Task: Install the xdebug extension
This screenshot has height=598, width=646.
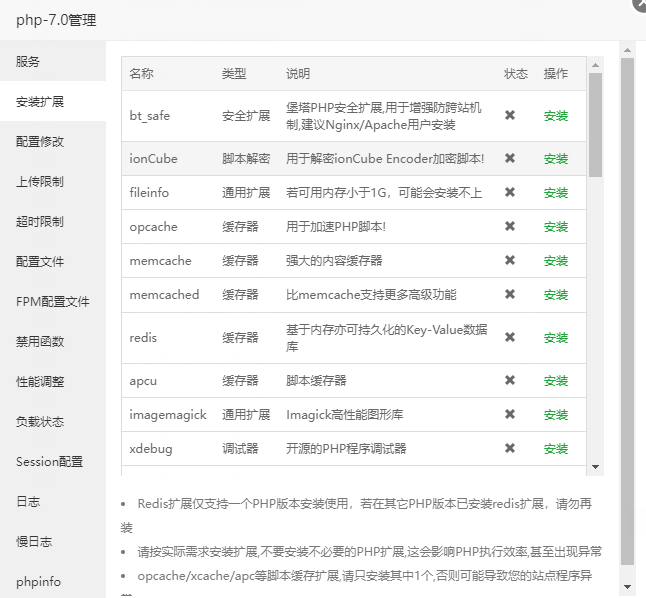Action: 556,448
